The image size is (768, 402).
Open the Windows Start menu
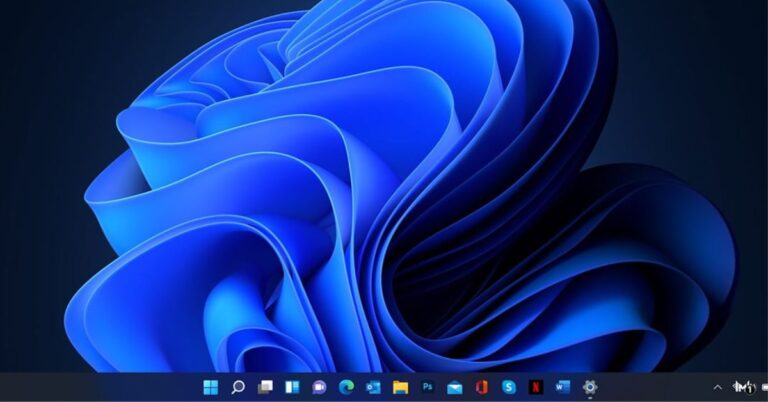click(x=211, y=387)
